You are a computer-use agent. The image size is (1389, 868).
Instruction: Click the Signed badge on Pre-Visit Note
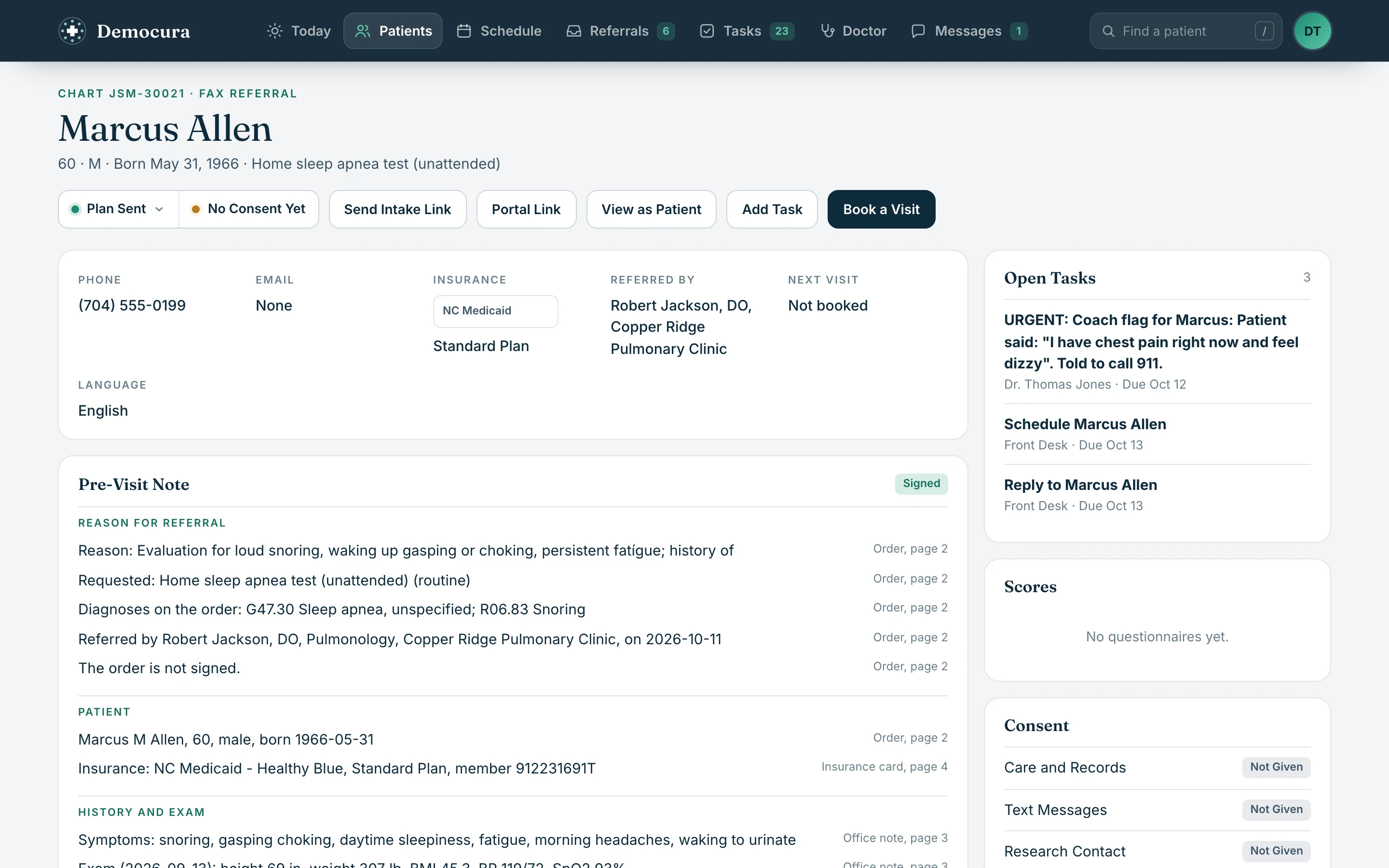click(x=921, y=483)
